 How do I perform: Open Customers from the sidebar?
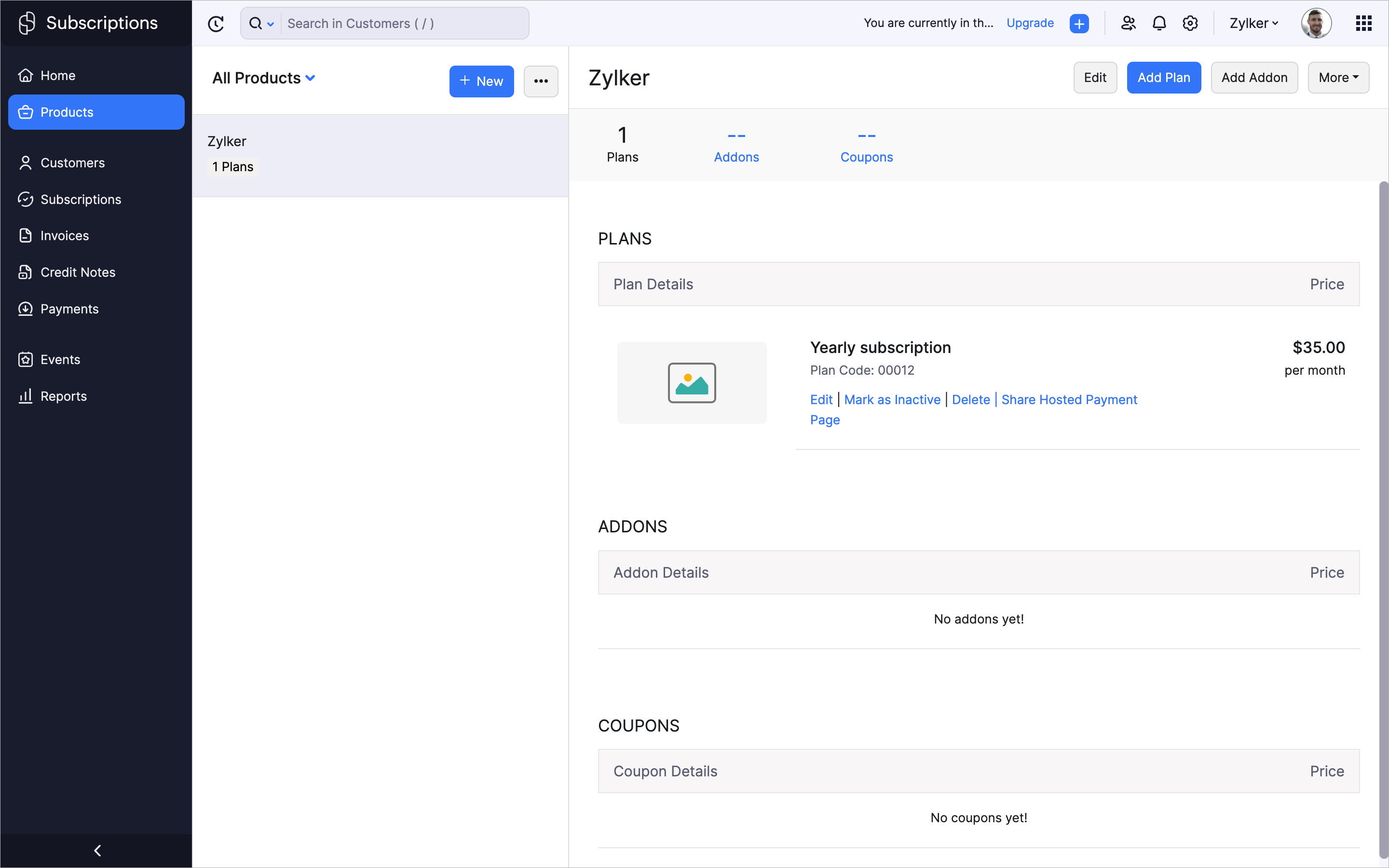pyautogui.click(x=96, y=163)
